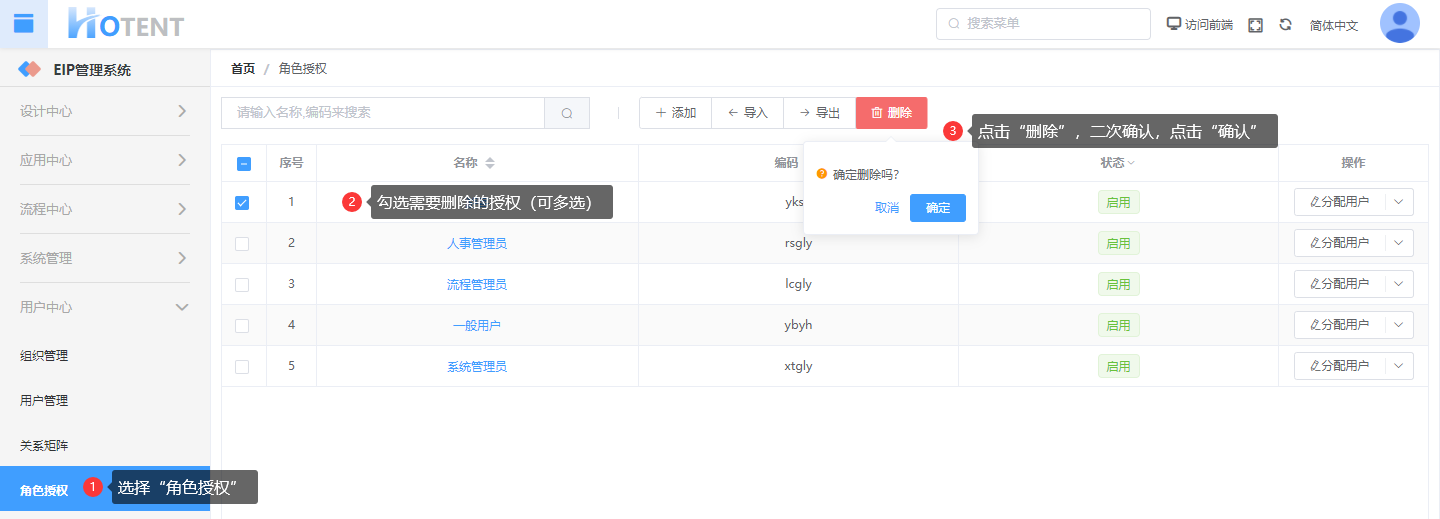Click the 取消 button in delete popup
The image size is (1440, 519).
click(886, 208)
